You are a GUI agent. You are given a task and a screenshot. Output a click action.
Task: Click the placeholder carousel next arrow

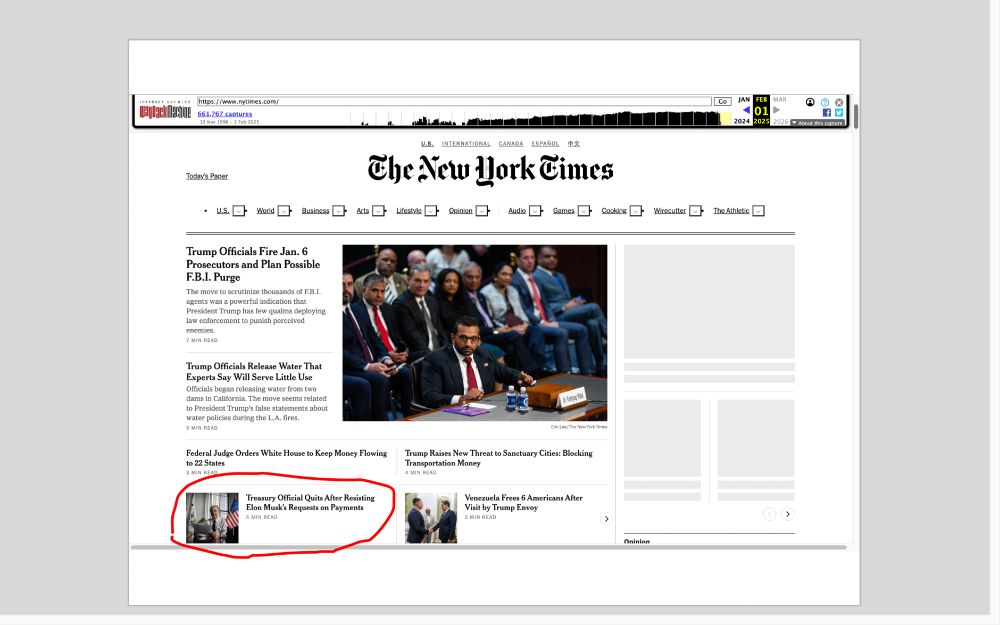(x=788, y=514)
